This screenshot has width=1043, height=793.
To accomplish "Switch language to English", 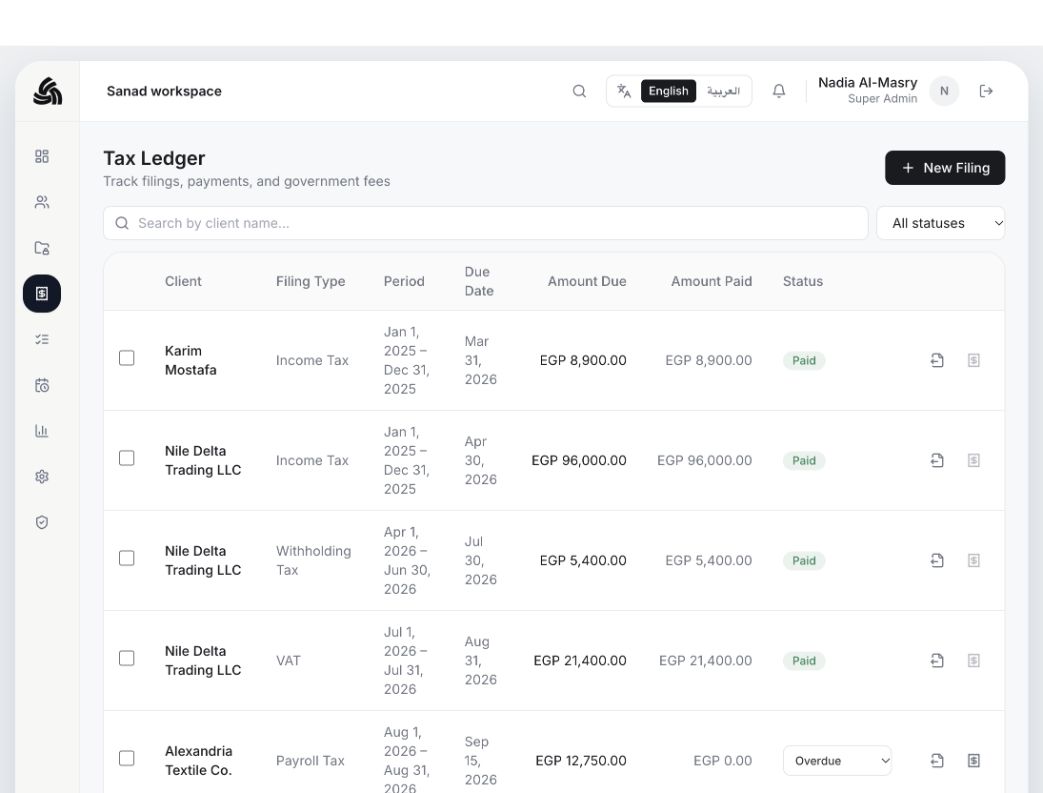I will click(669, 91).
